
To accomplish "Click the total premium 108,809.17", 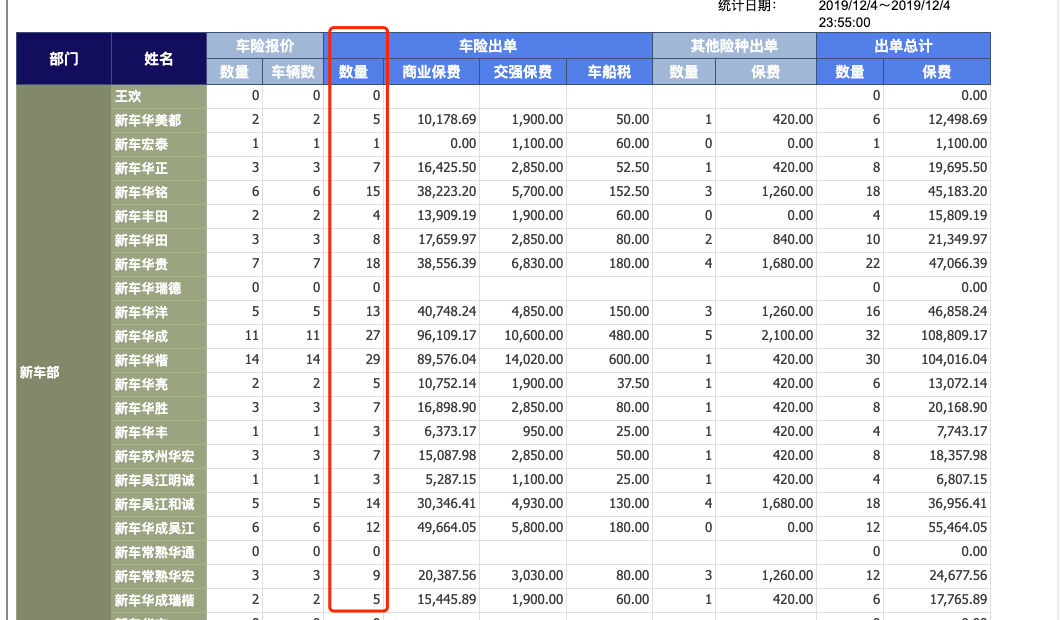I will (x=954, y=335).
